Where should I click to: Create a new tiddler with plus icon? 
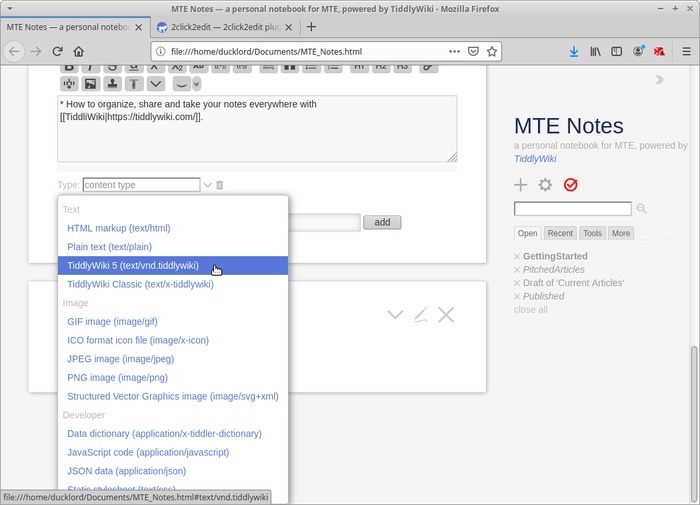coord(521,185)
